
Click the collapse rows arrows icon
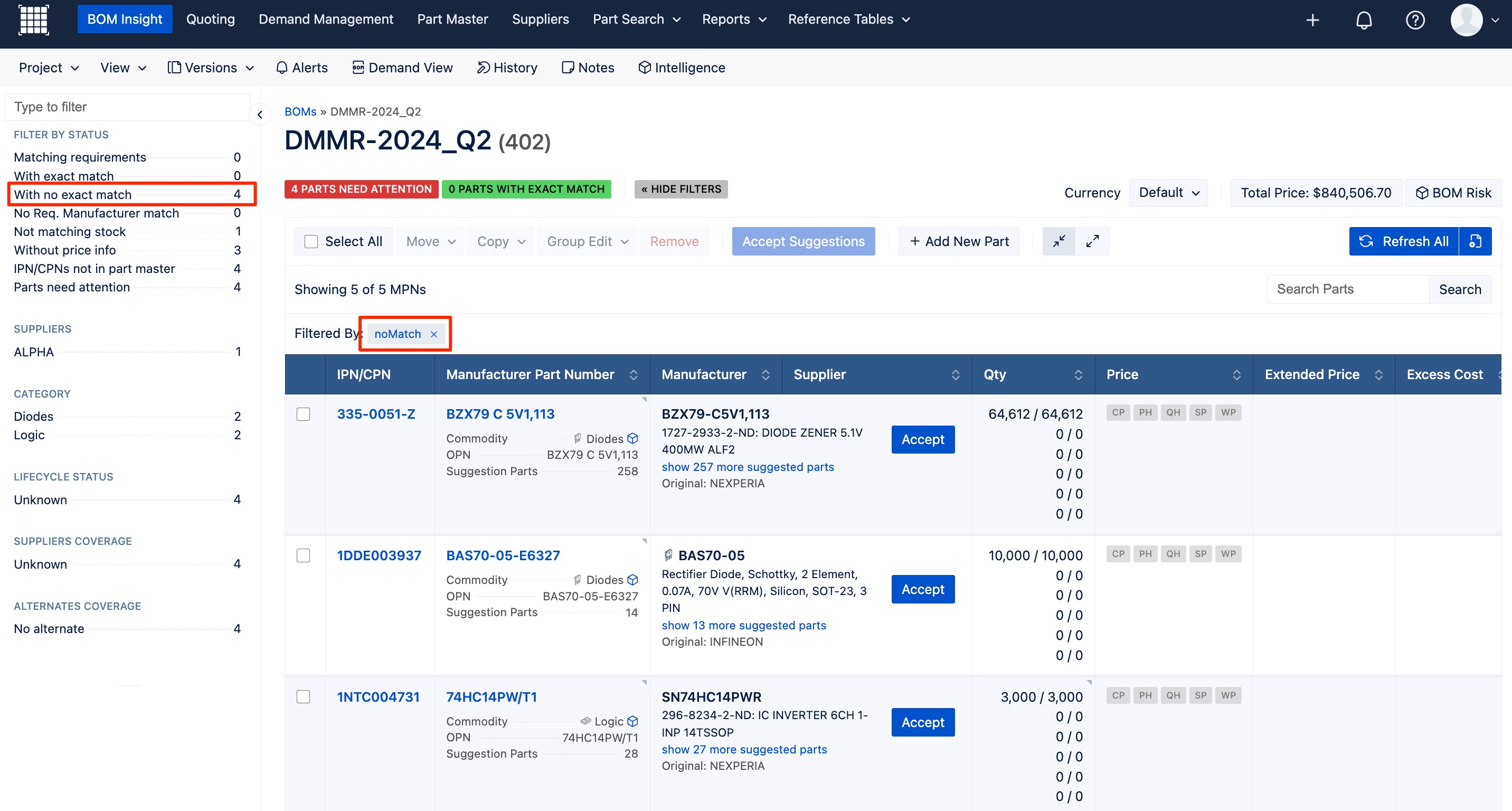click(1059, 241)
